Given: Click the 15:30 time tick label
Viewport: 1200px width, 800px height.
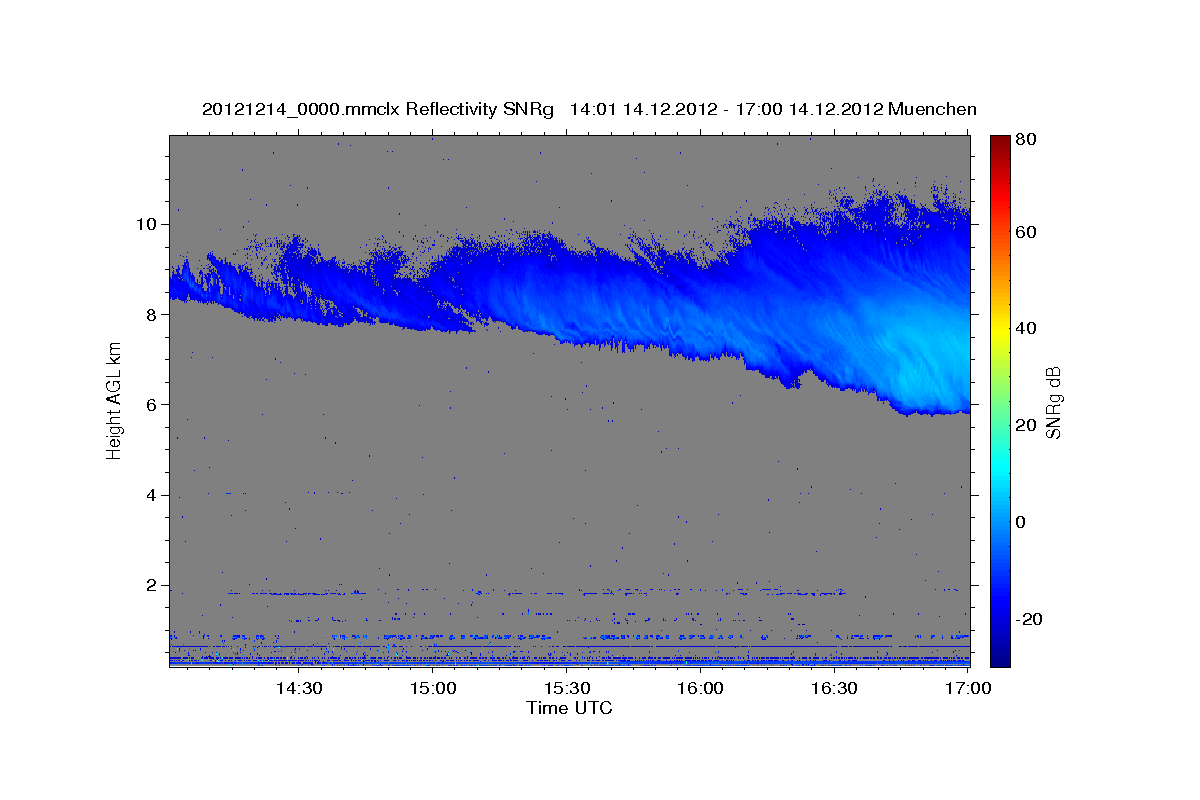Looking at the screenshot, I should click(x=567, y=688).
